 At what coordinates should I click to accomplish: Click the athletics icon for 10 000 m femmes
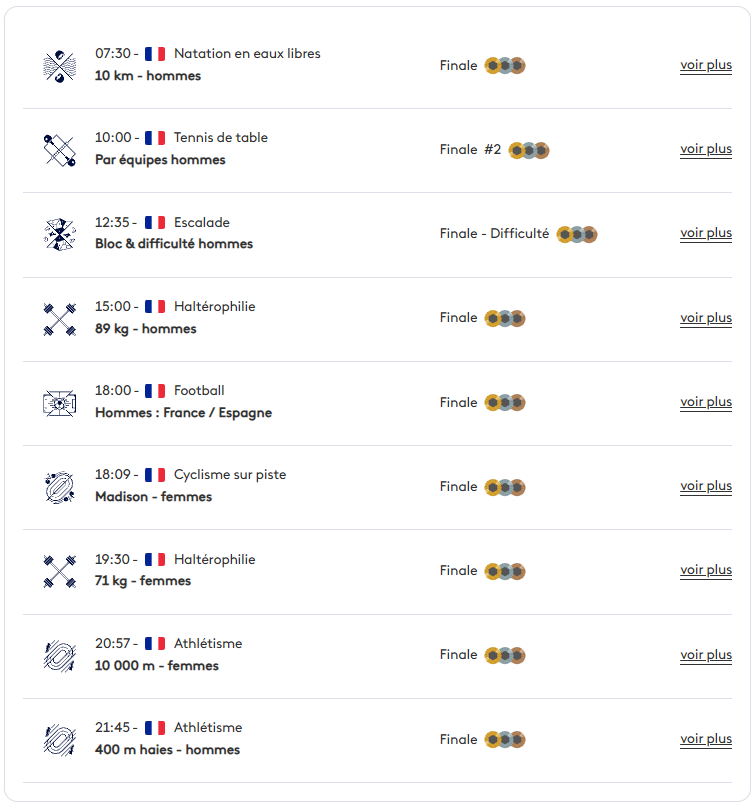coord(60,656)
